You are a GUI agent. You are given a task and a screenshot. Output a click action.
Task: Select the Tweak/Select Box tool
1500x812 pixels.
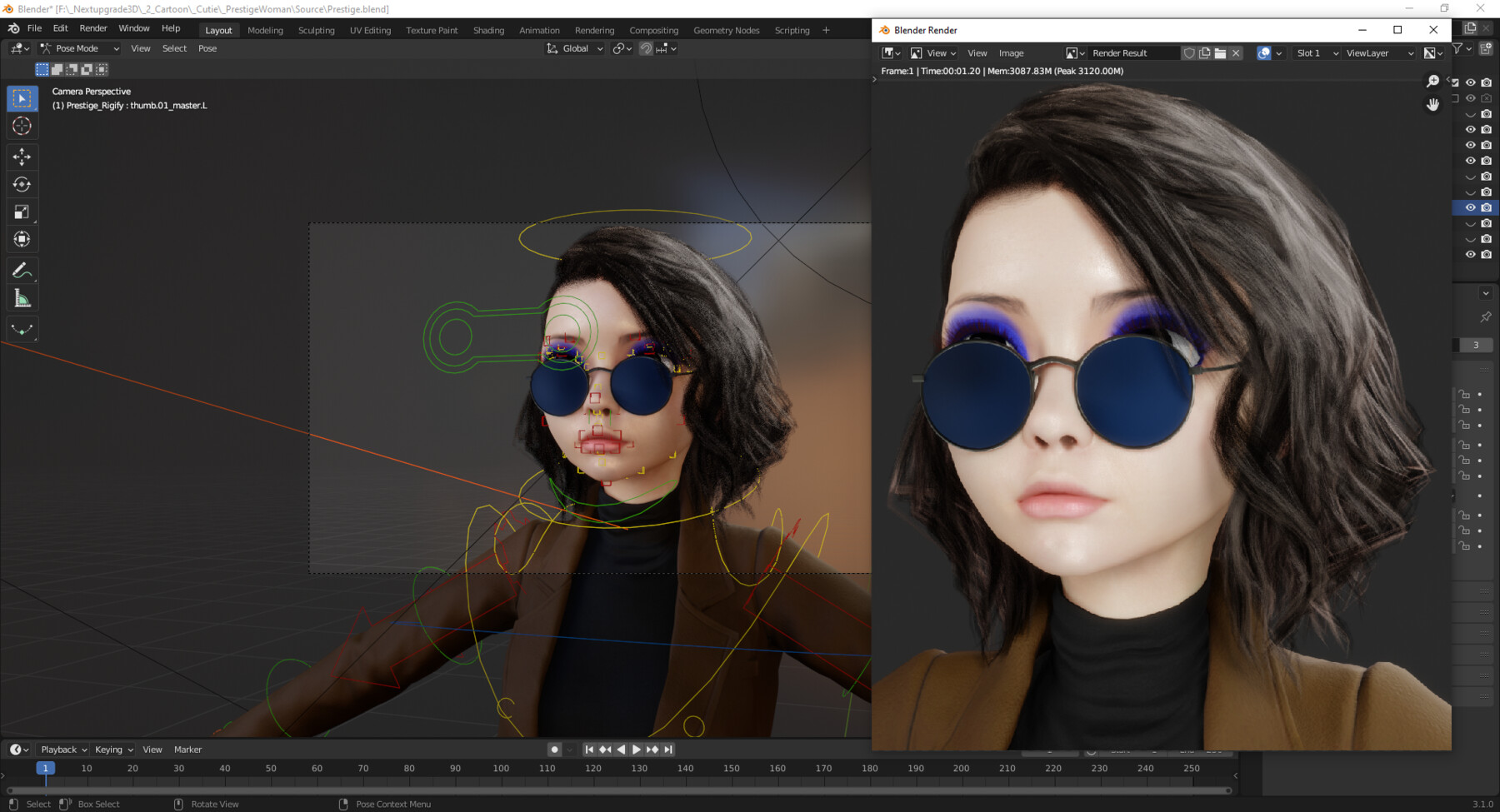tap(22, 97)
